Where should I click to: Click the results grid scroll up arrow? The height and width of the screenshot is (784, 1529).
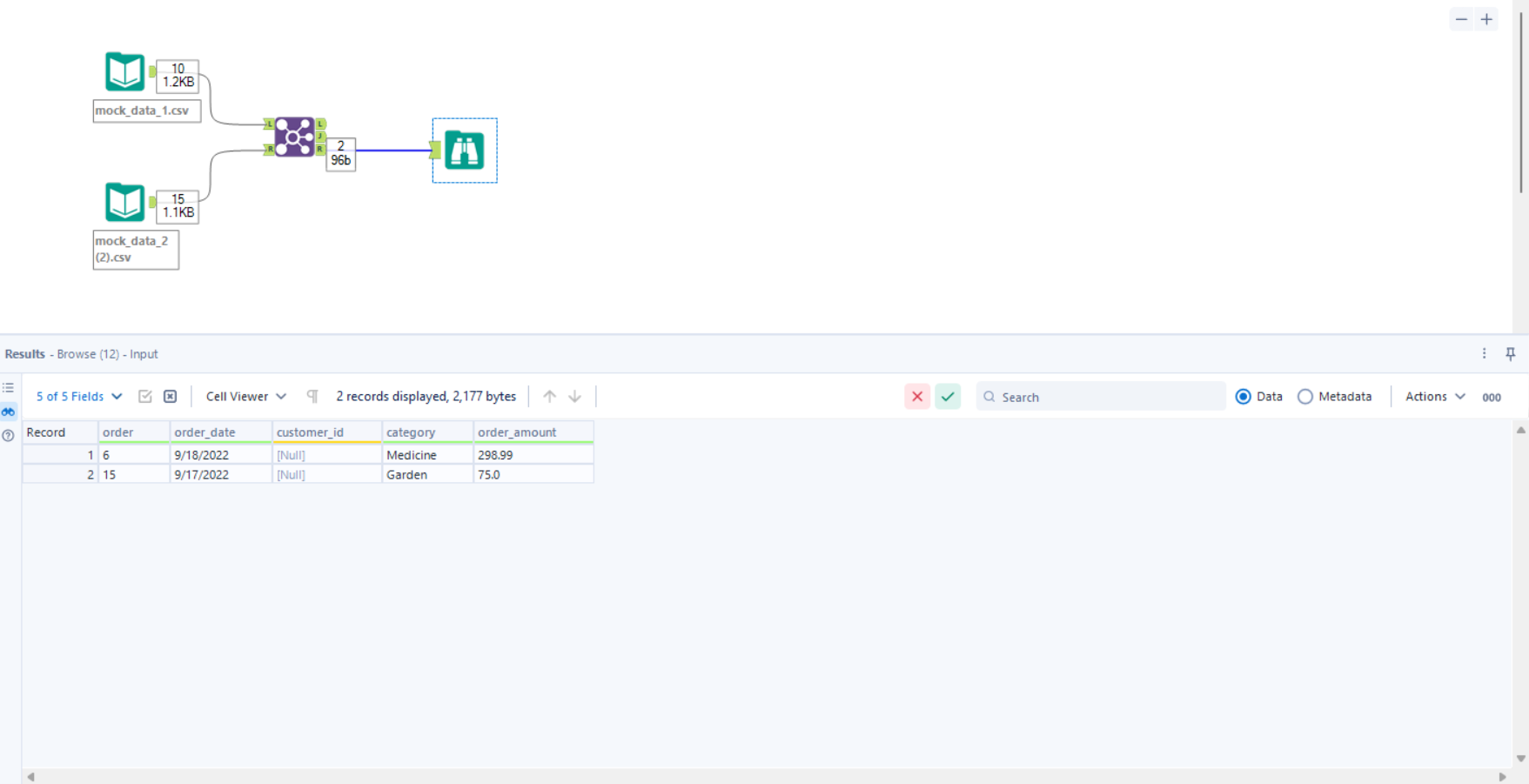click(x=1521, y=431)
